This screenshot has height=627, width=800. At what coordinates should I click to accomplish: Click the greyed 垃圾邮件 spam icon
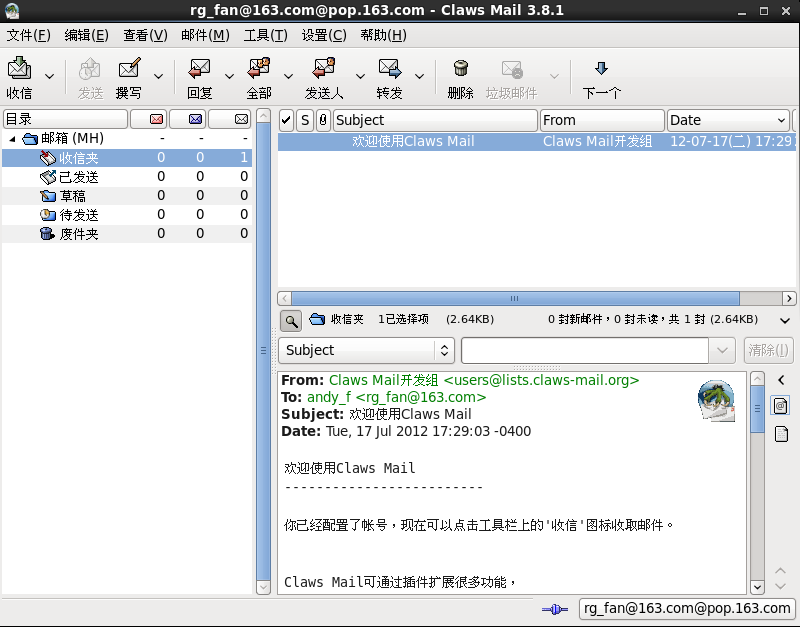(512, 69)
